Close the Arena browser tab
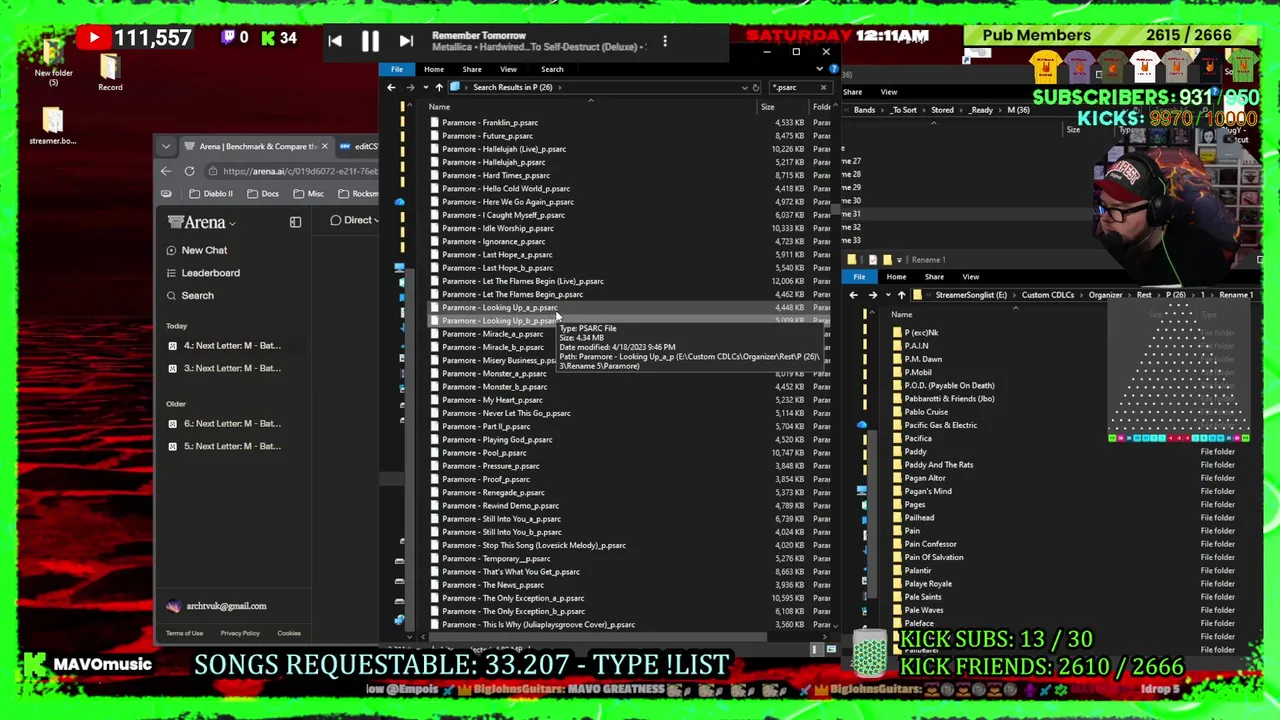 [x=324, y=146]
